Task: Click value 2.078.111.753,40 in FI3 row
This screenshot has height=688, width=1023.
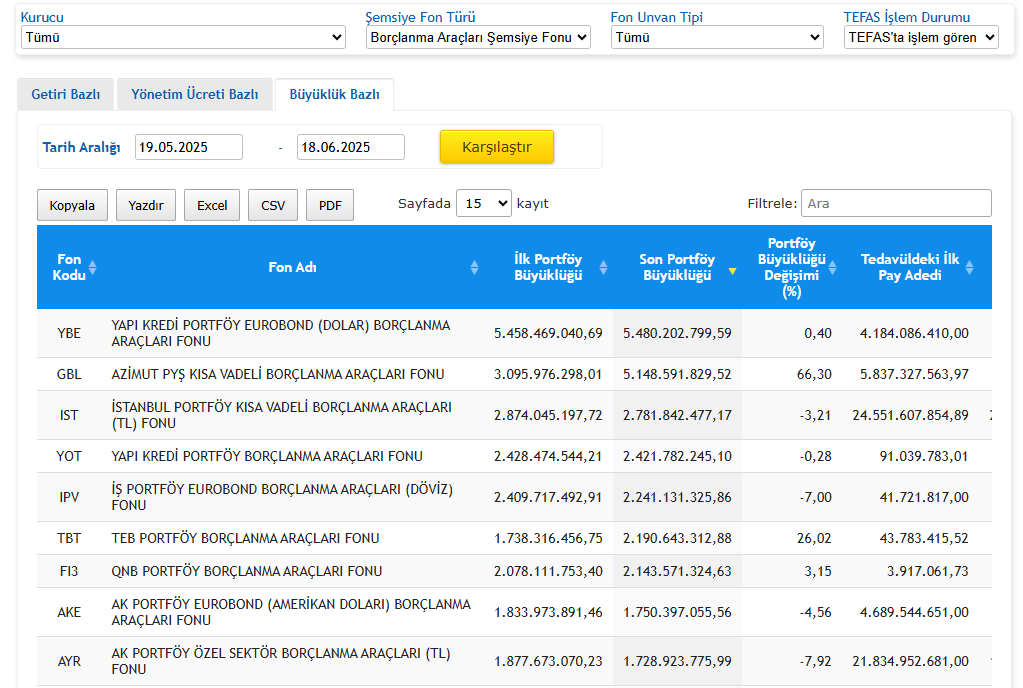Action: [x=548, y=571]
